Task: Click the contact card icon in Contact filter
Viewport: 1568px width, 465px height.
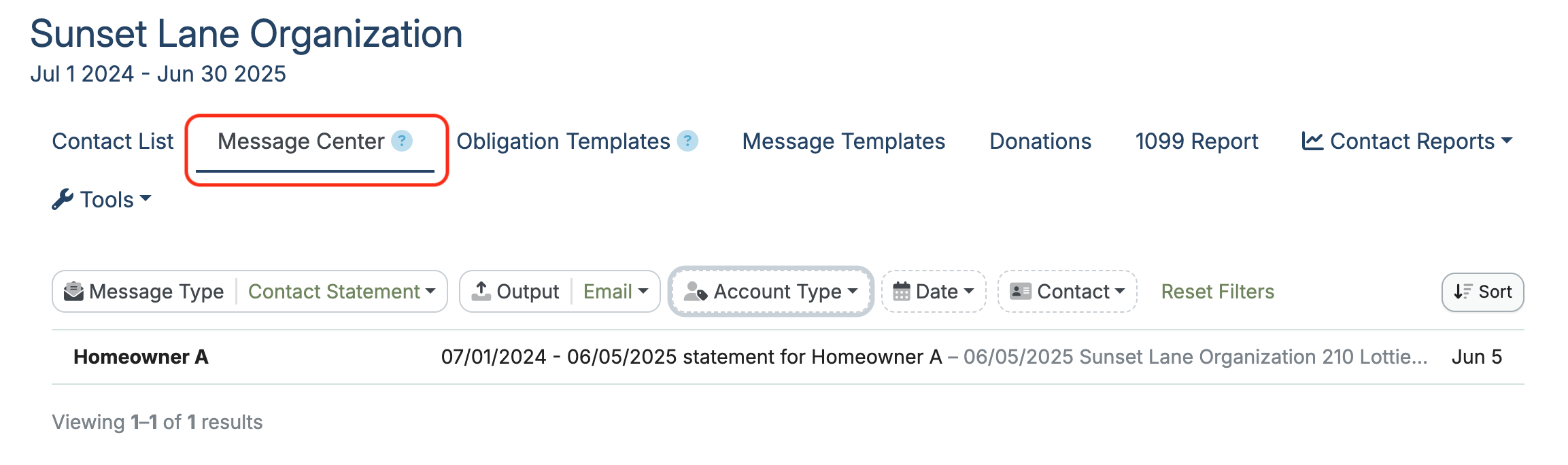Action: point(1021,291)
